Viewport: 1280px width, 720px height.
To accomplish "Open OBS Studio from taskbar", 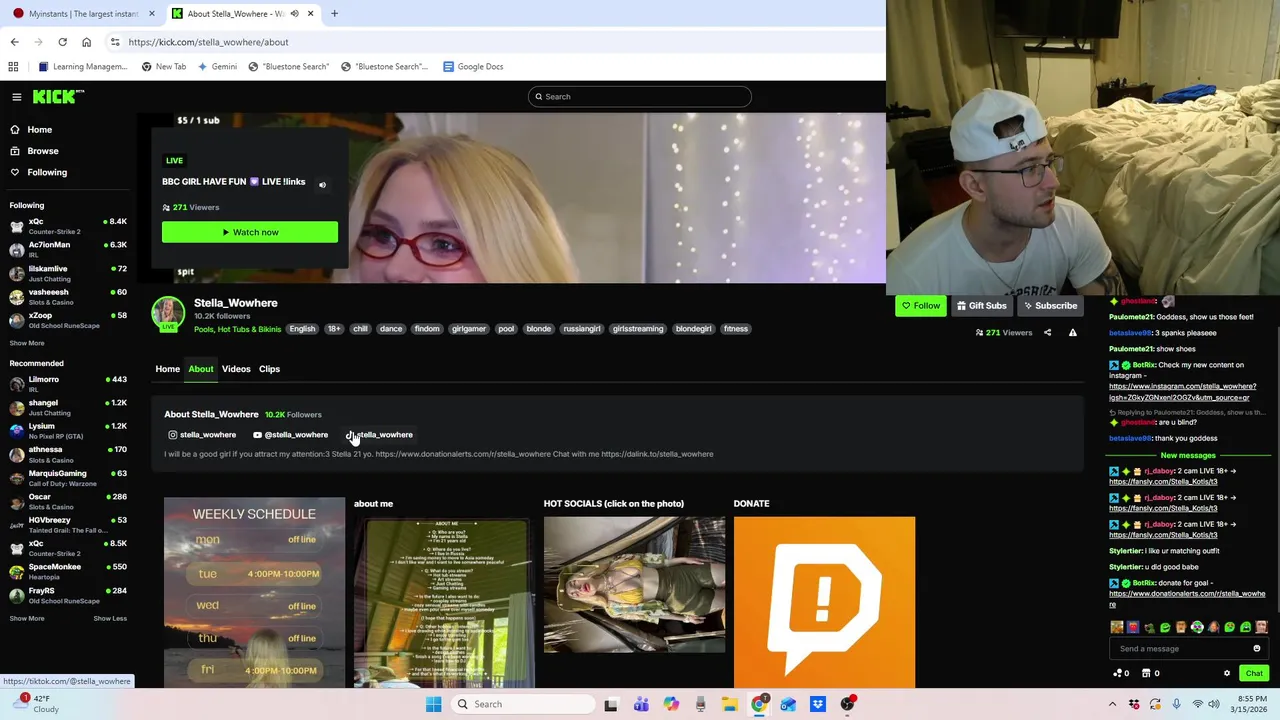I will 848,704.
